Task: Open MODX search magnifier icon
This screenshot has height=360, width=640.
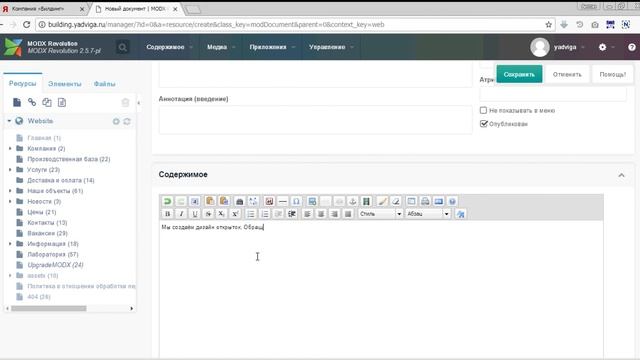Action: [x=122, y=47]
